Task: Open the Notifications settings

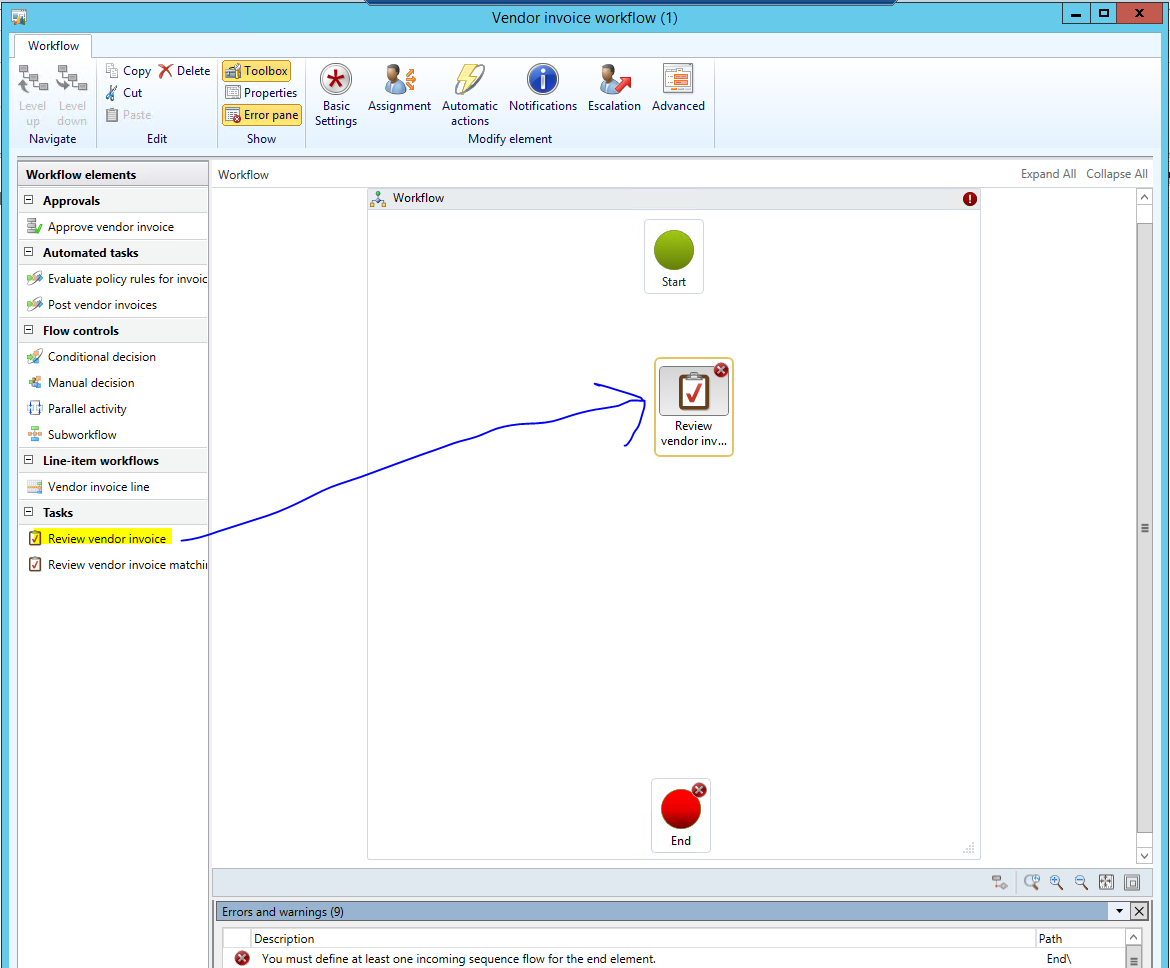Action: 542,89
